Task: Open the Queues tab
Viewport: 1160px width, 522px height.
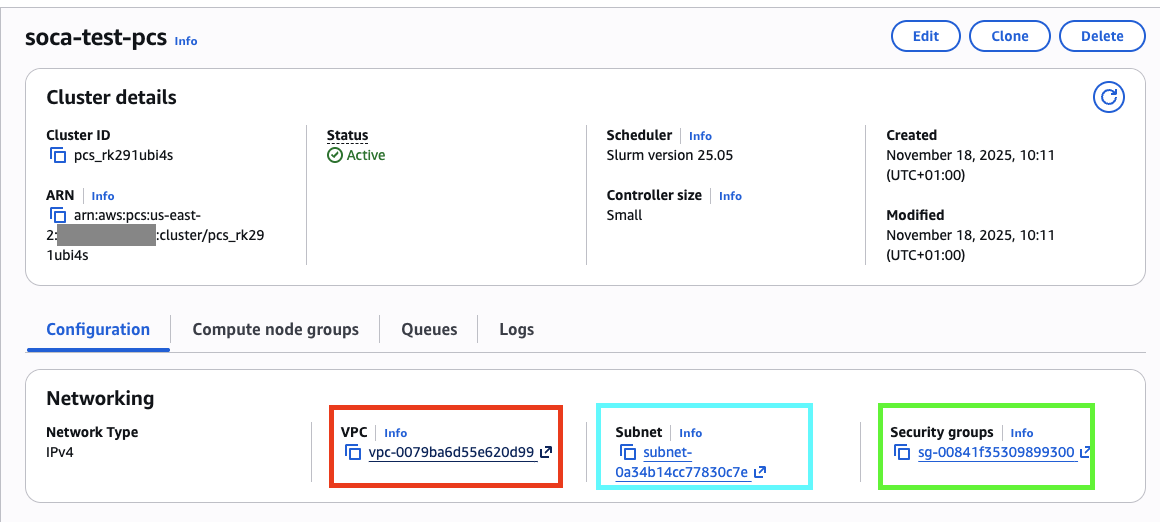Action: click(429, 329)
